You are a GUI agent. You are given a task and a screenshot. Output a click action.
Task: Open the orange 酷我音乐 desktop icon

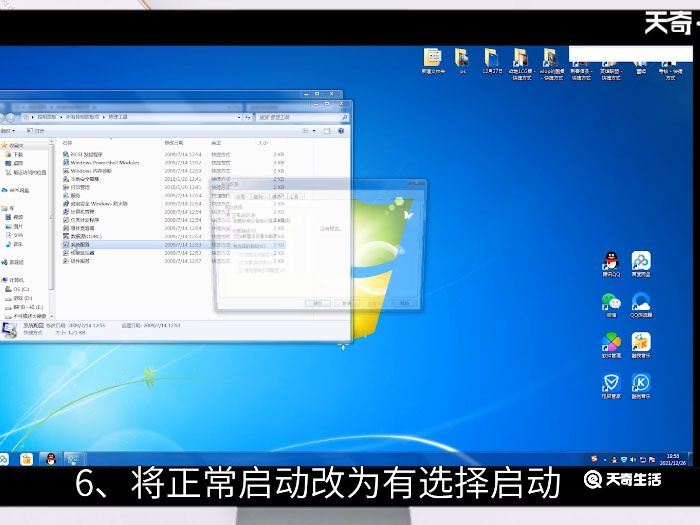(641, 346)
